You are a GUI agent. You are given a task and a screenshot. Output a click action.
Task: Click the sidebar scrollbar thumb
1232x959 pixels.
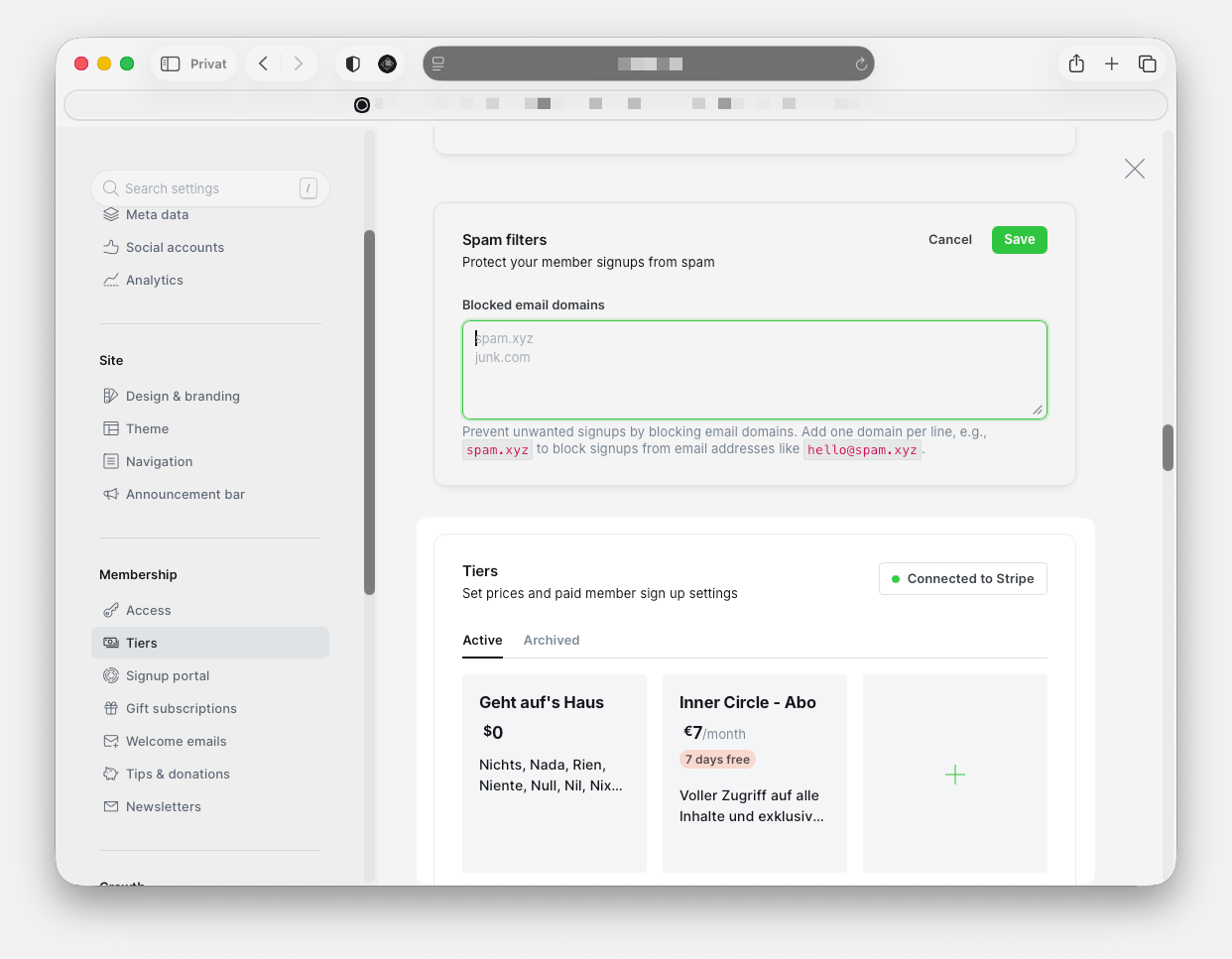click(369, 413)
